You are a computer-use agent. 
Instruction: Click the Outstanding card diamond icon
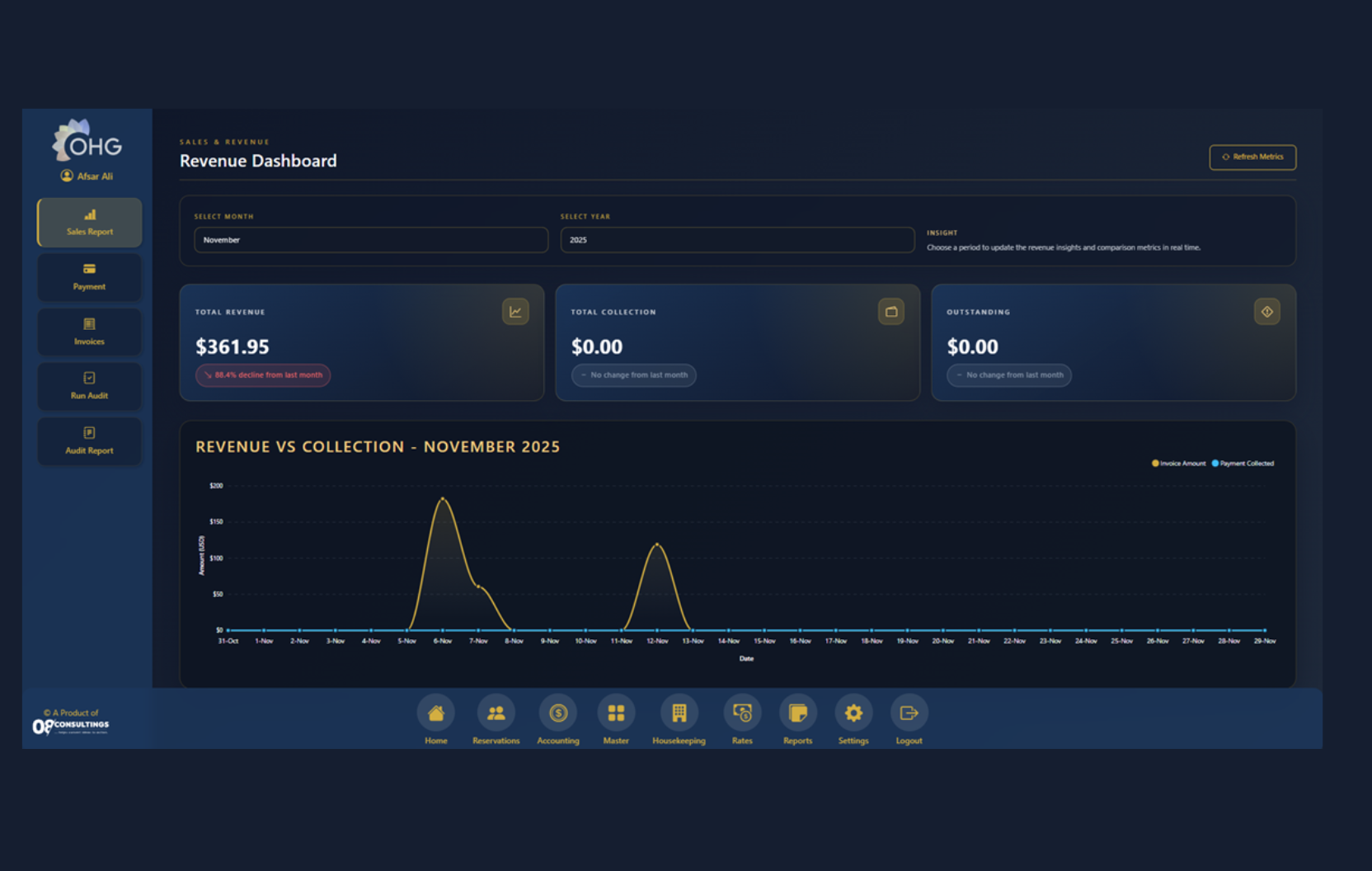point(1266,312)
